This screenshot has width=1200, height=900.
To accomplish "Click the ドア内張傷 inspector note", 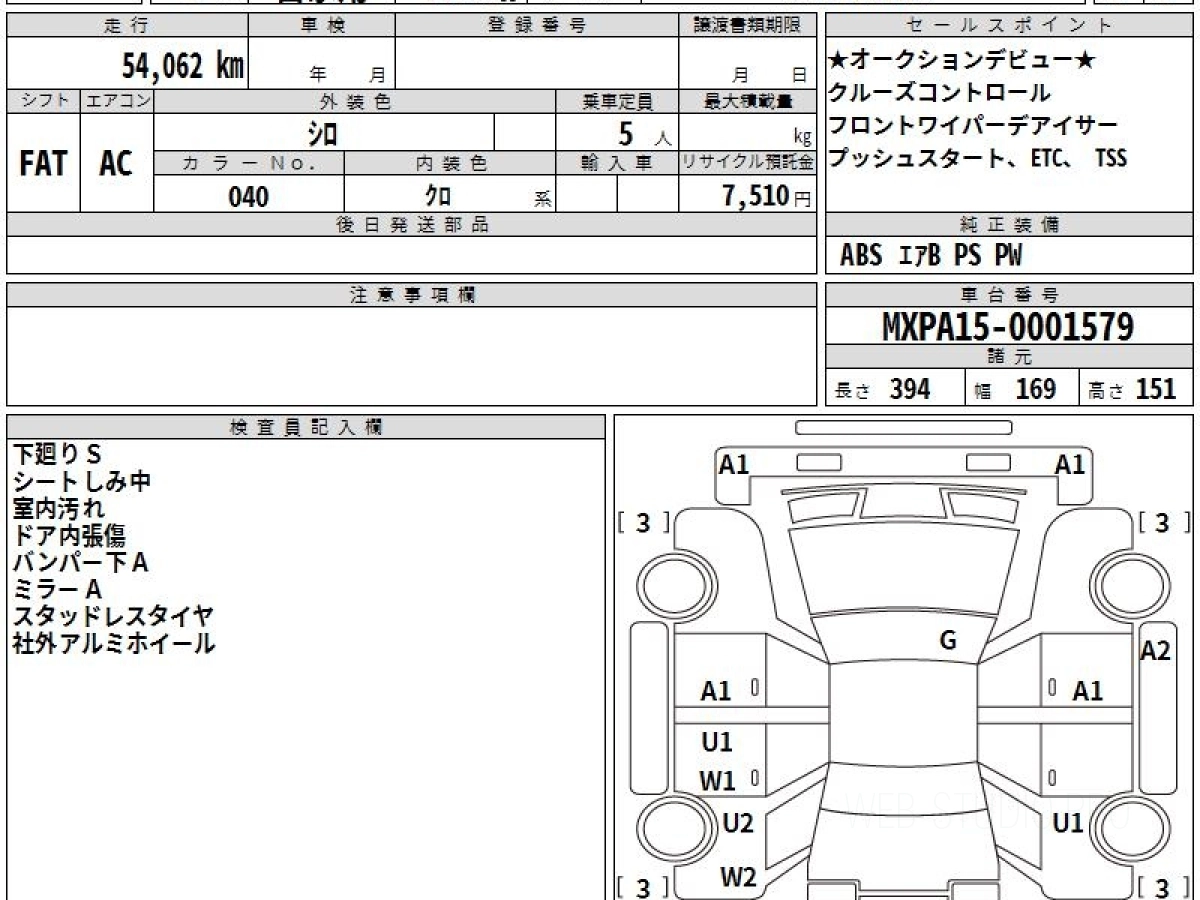I will (x=69, y=535).
